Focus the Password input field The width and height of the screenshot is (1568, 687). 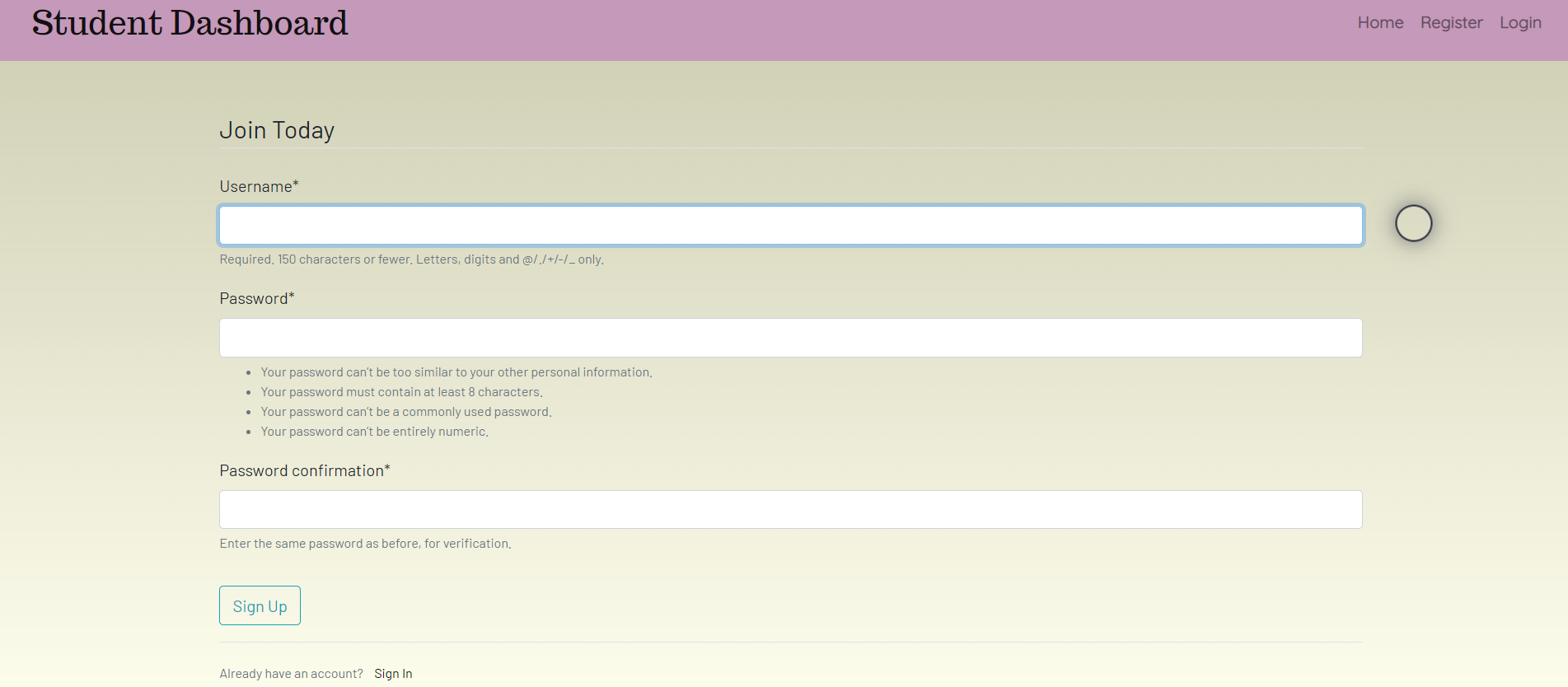(791, 338)
